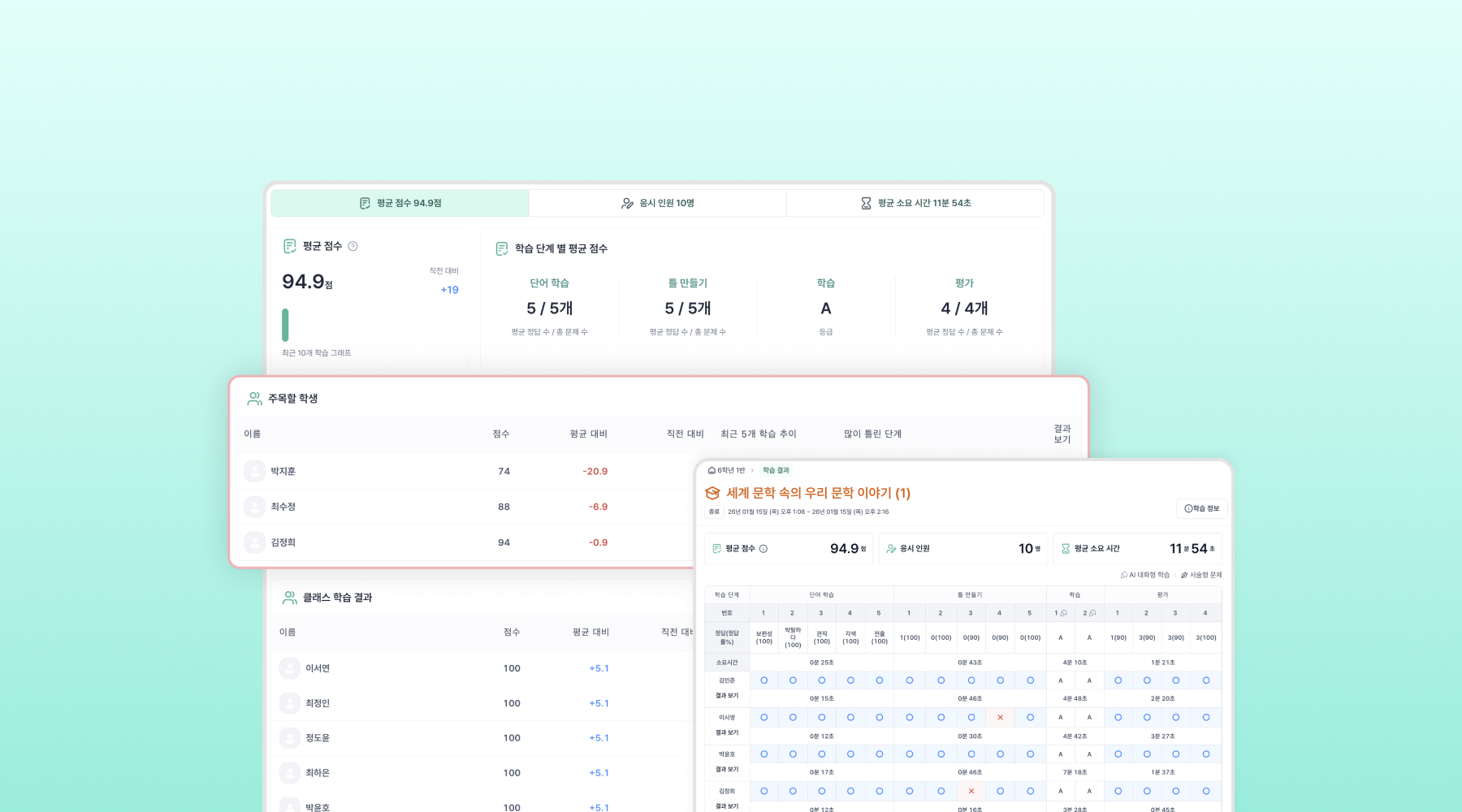The height and width of the screenshot is (812, 1462).
Task: Click 박지훈's avatar icon in 주목할 학생
Action: pyautogui.click(x=255, y=471)
